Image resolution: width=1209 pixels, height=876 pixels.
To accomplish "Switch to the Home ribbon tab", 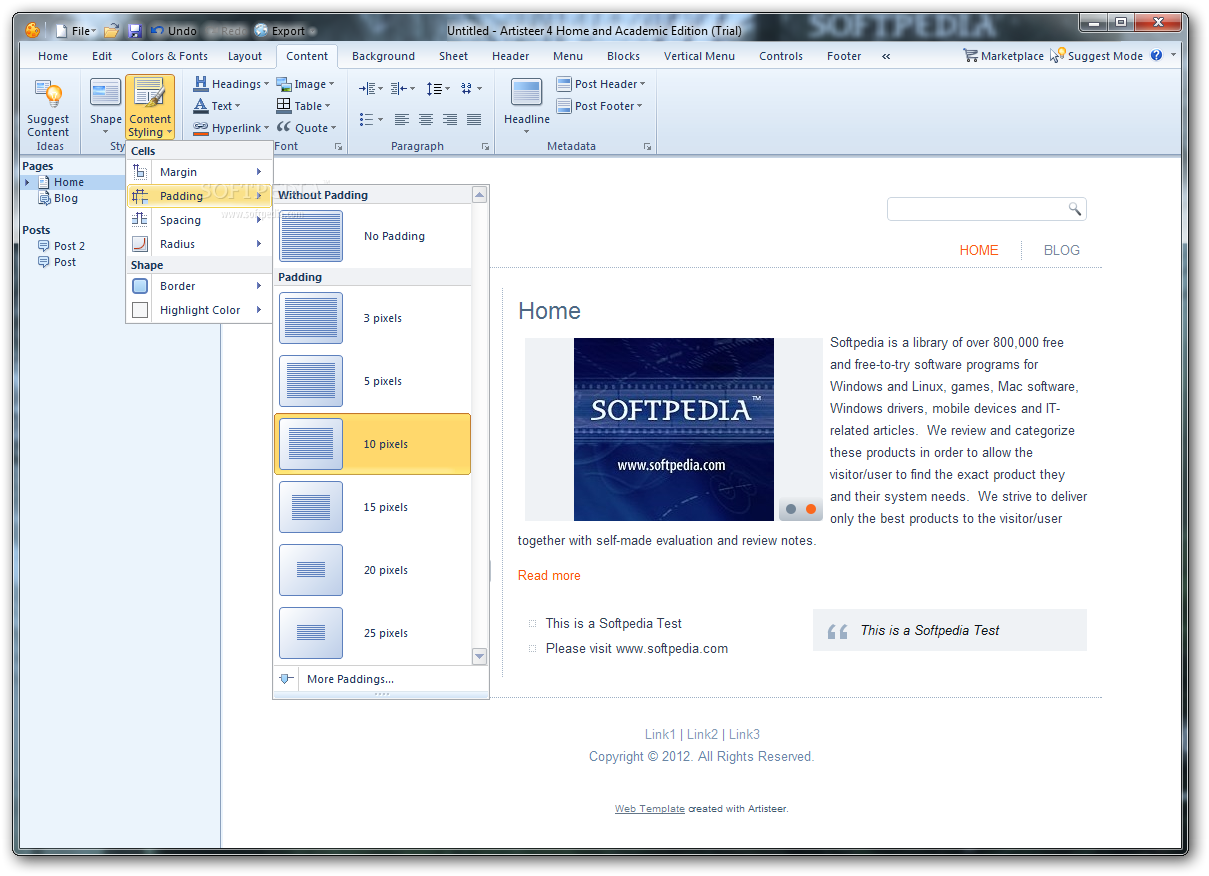I will point(53,56).
